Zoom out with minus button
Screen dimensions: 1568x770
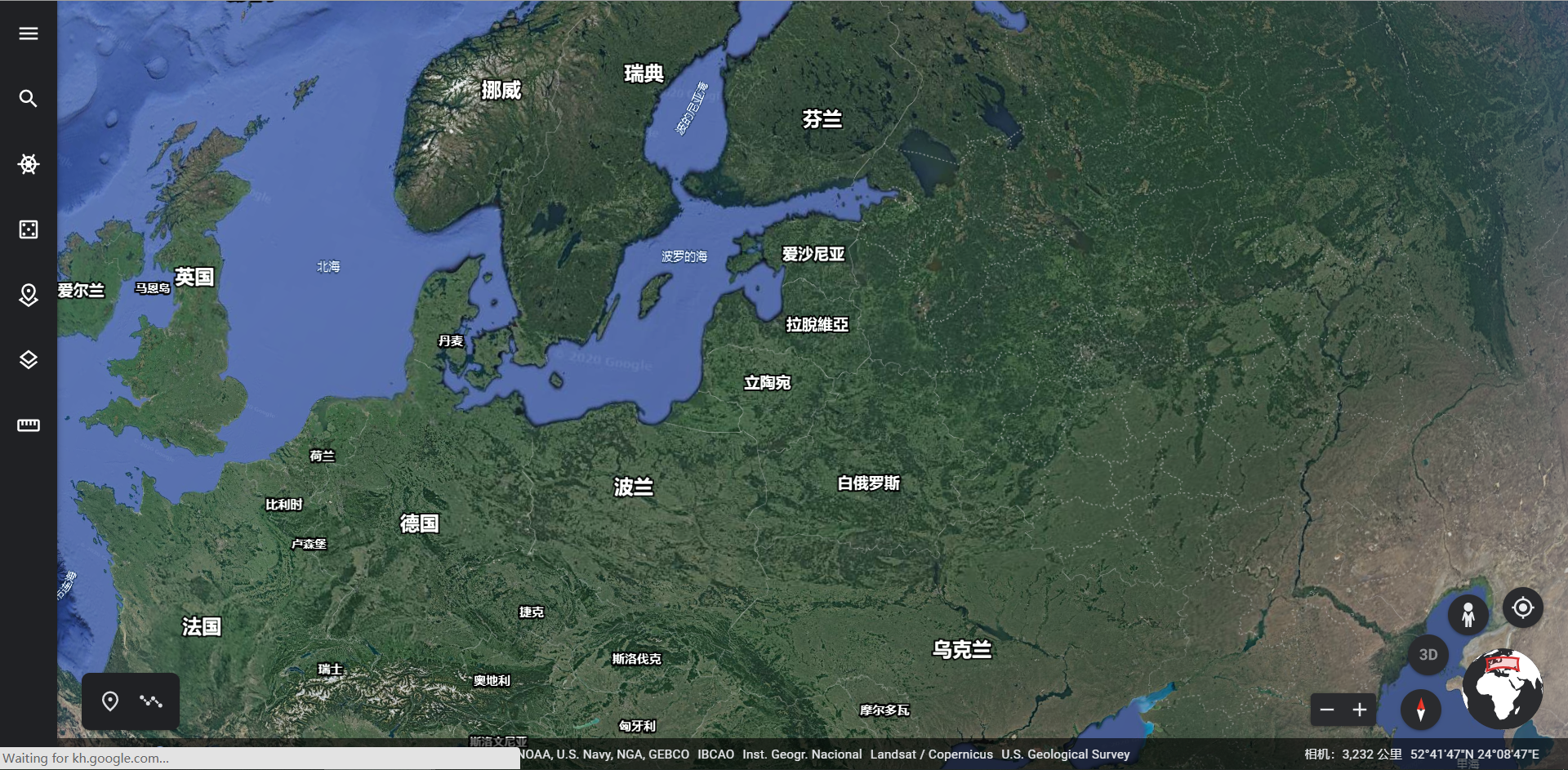[1327, 710]
